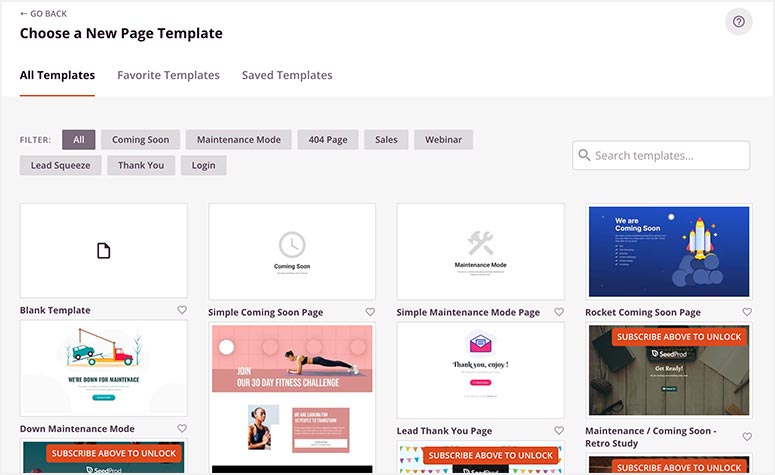Filter by 404 Page
Viewport: 775px width, 475px height.
coord(328,140)
